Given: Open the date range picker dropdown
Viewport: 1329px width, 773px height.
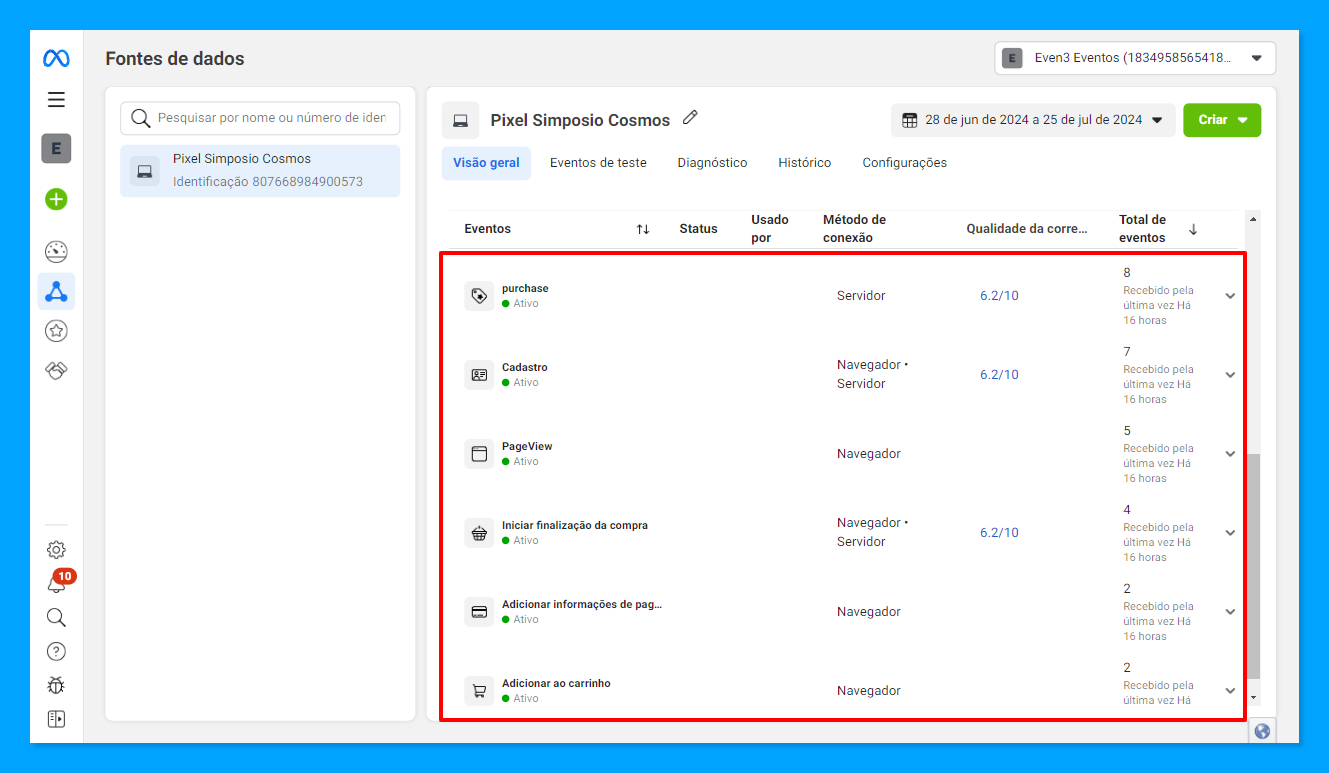Looking at the screenshot, I should [x=1033, y=120].
